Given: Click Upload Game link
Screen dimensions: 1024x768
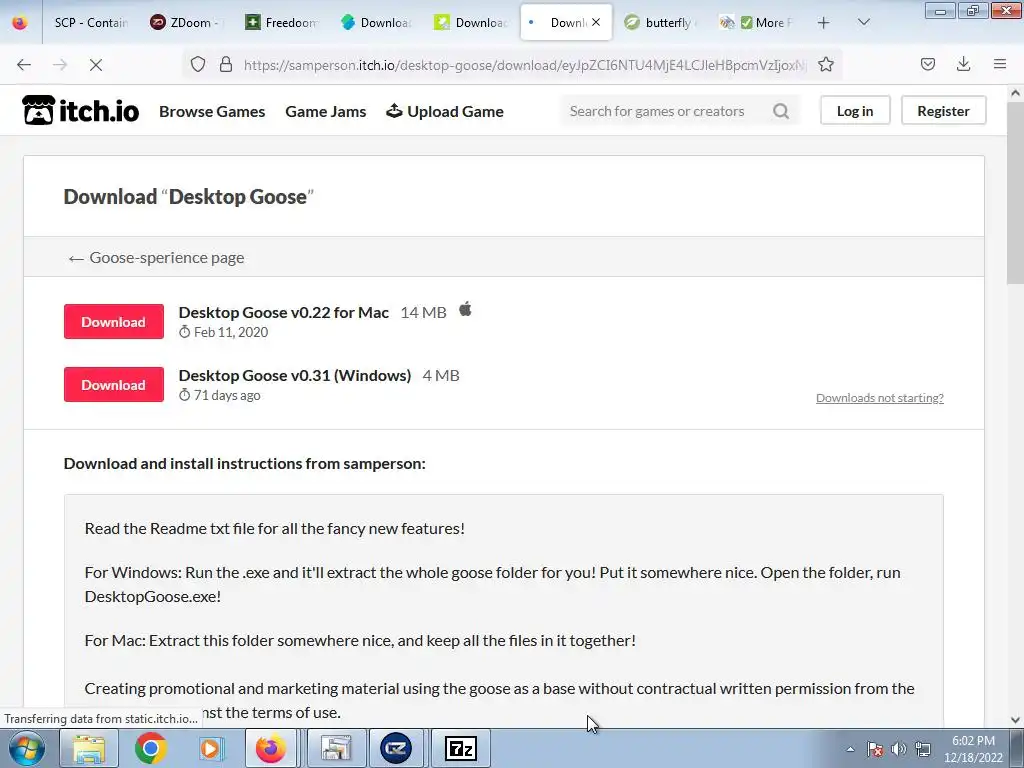Looking at the screenshot, I should coord(445,112).
